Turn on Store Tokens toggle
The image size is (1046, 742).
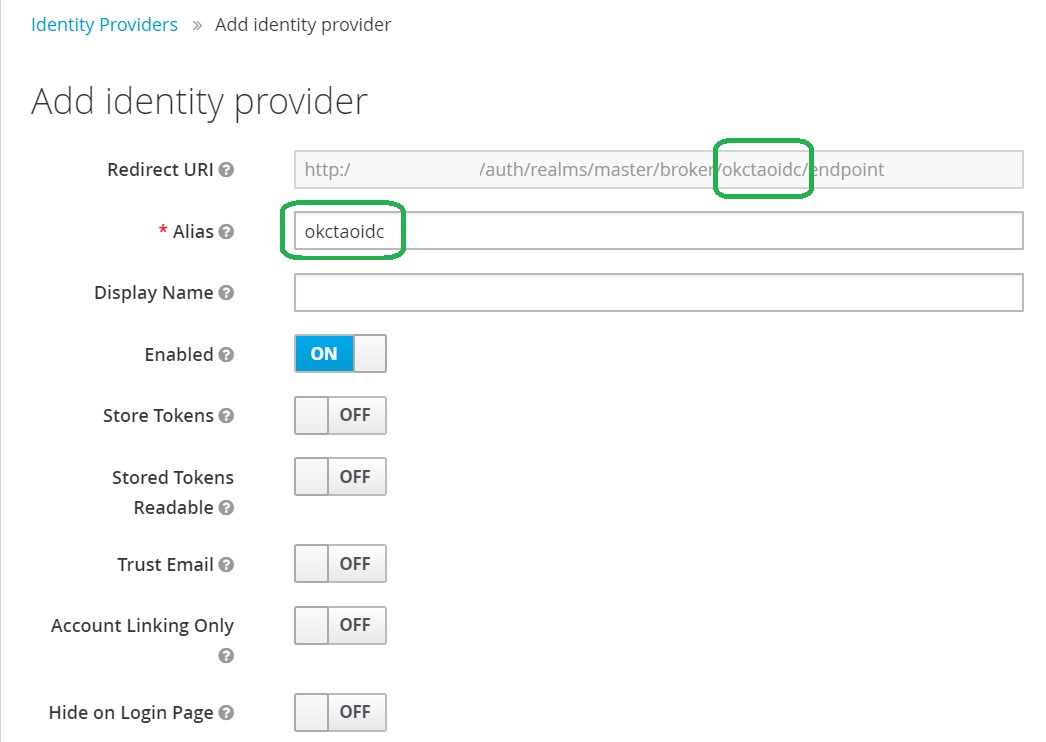click(340, 415)
